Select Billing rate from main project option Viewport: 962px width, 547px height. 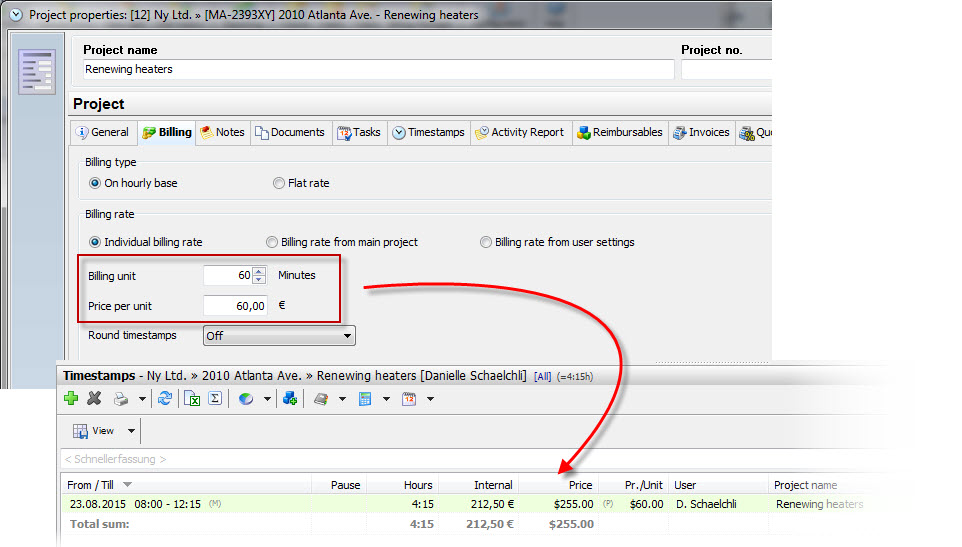[x=272, y=242]
